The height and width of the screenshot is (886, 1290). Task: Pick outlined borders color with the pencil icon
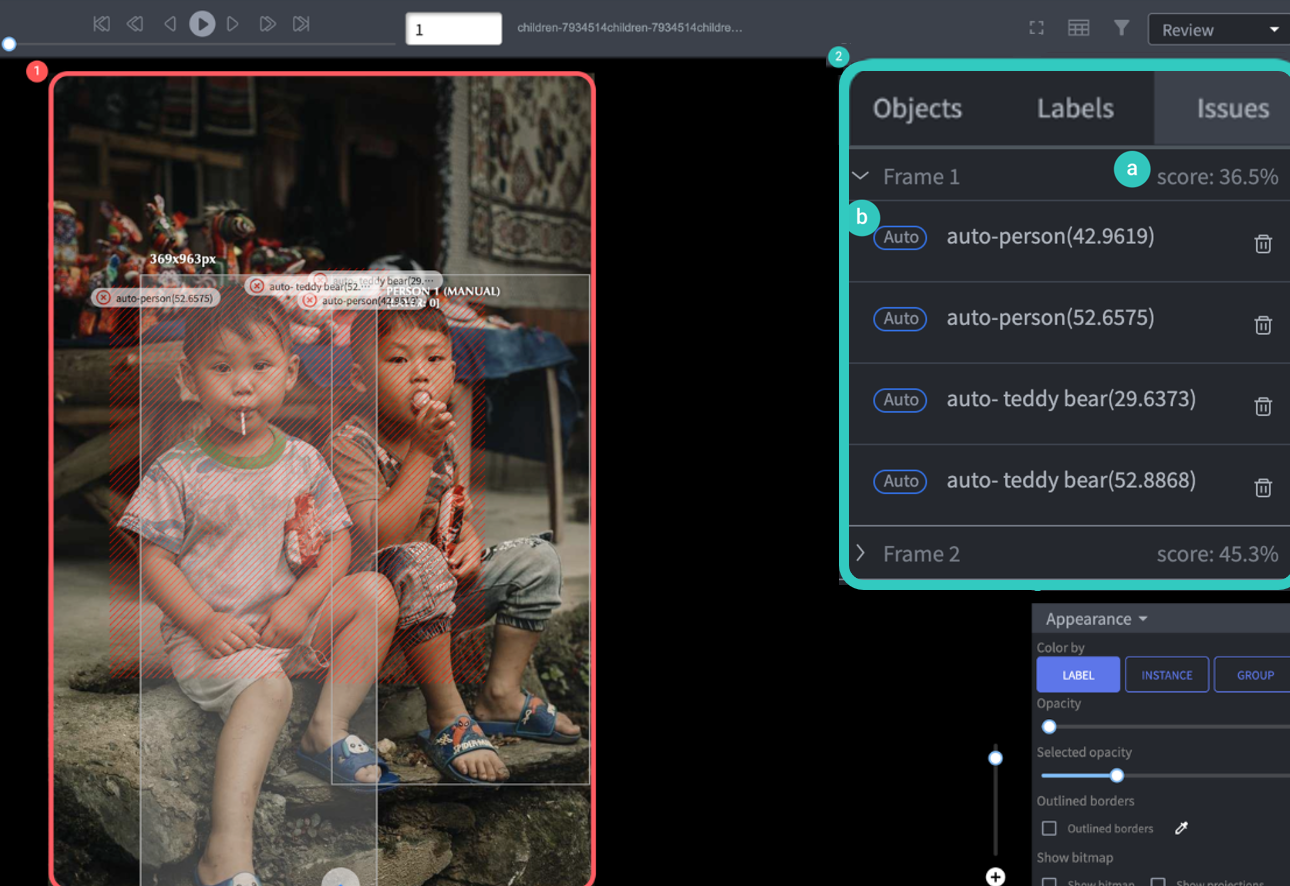pyautogui.click(x=1181, y=828)
